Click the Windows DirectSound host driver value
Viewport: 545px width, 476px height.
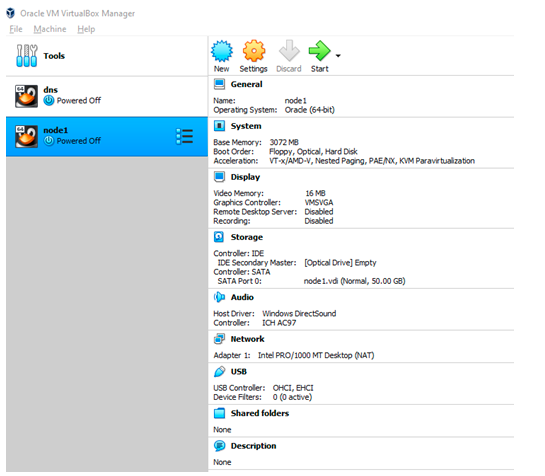click(299, 314)
